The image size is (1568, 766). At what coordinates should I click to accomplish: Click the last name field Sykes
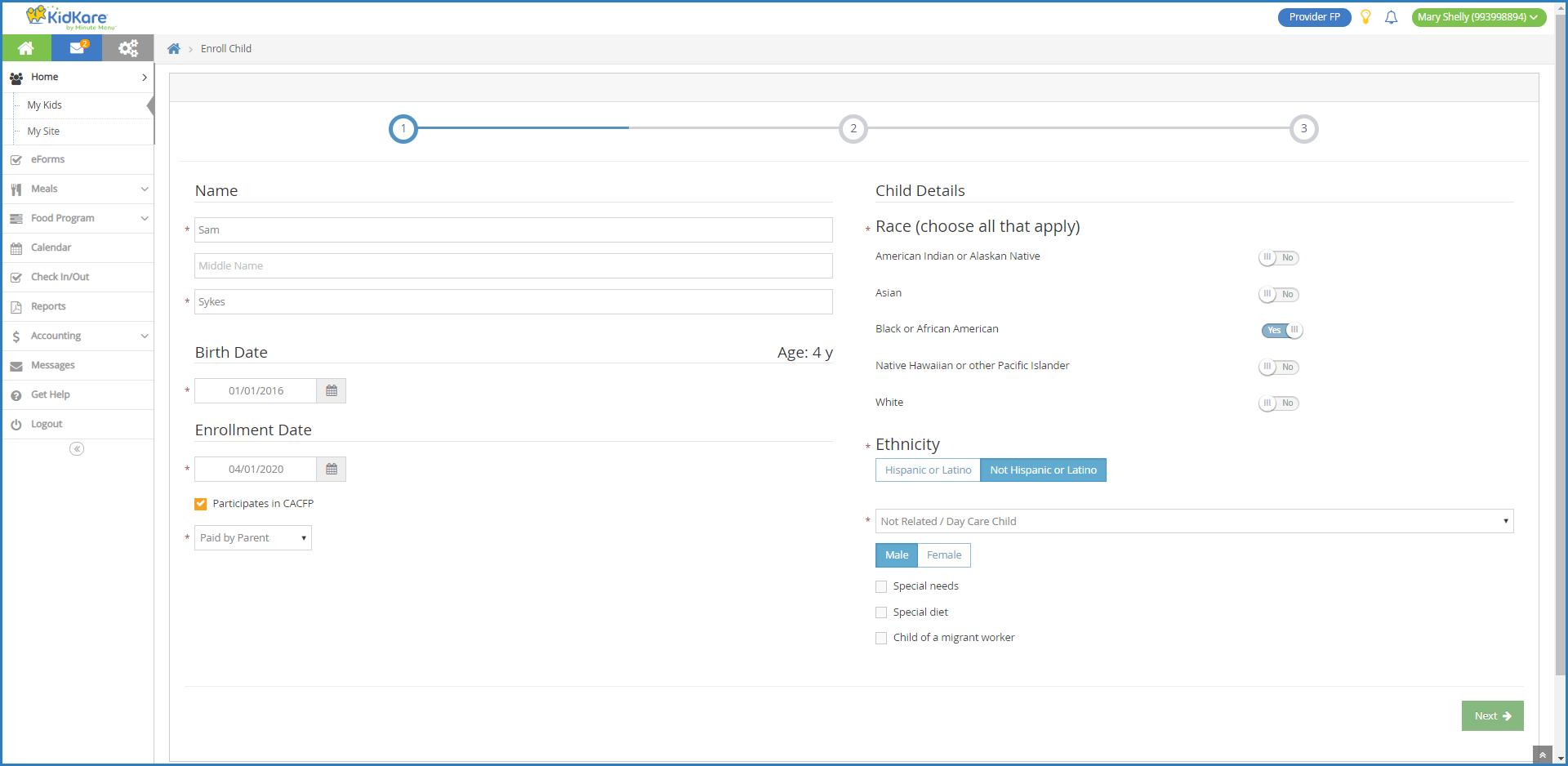click(514, 302)
